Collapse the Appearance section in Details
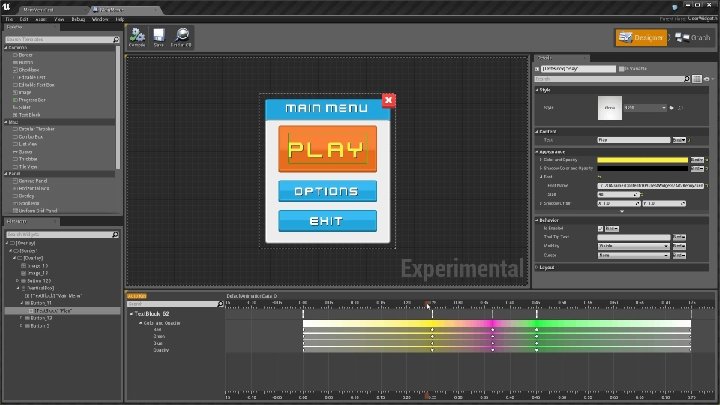The image size is (720, 405). pos(537,151)
